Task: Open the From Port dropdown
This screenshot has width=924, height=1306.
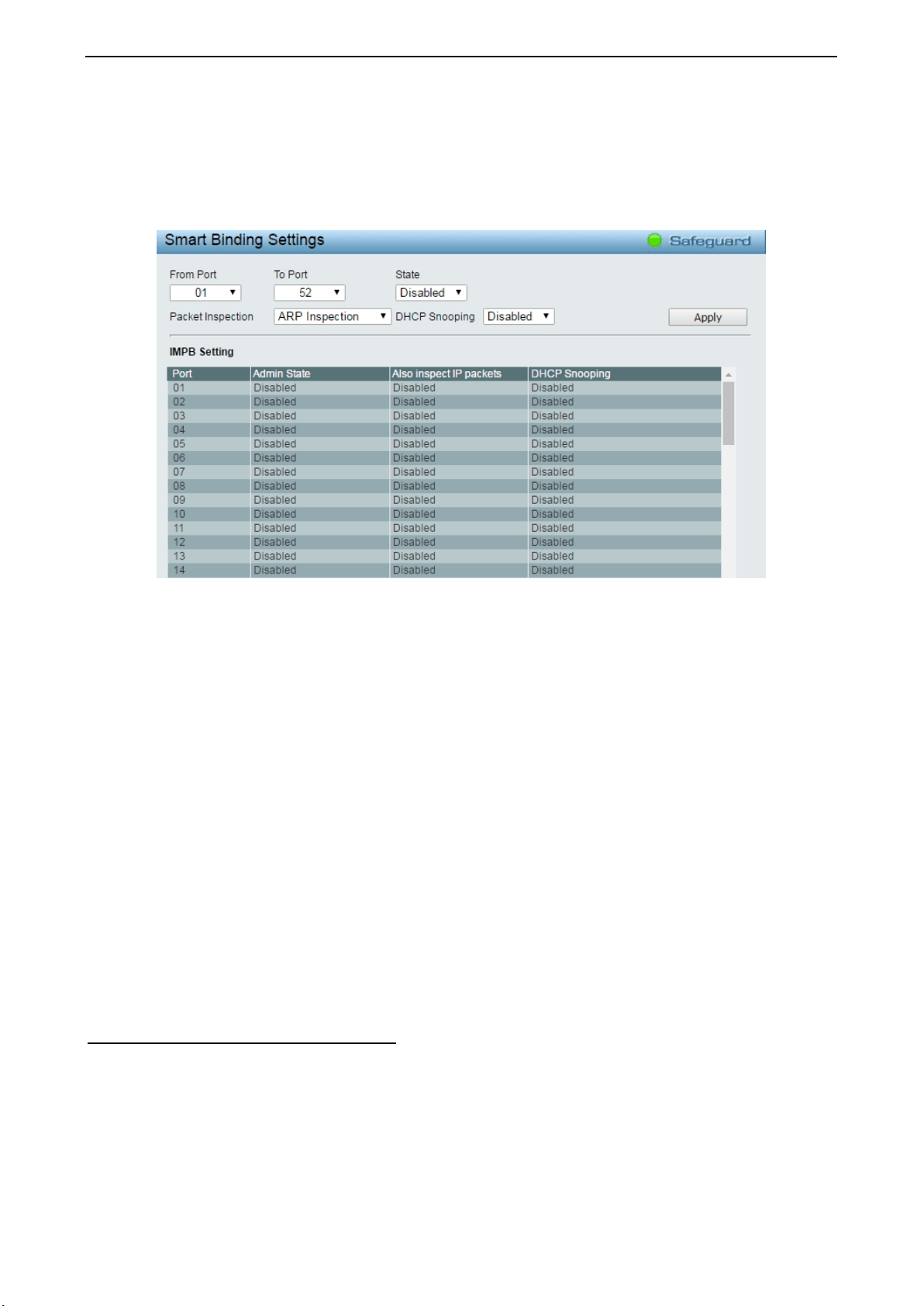Action: (x=205, y=293)
